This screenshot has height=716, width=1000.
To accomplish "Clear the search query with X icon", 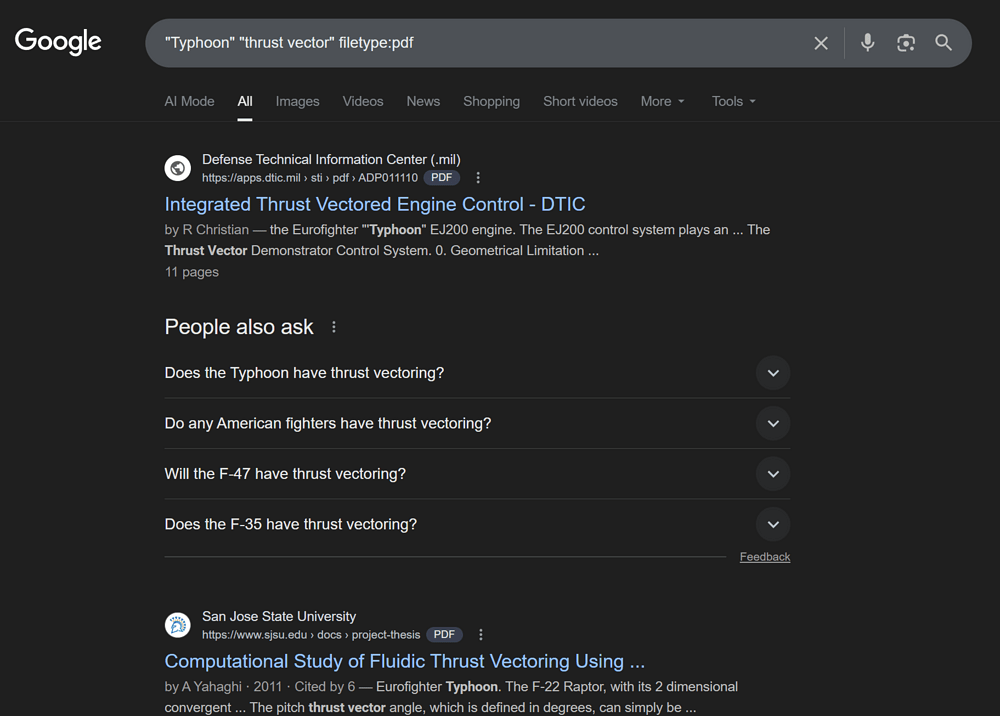I will click(821, 43).
